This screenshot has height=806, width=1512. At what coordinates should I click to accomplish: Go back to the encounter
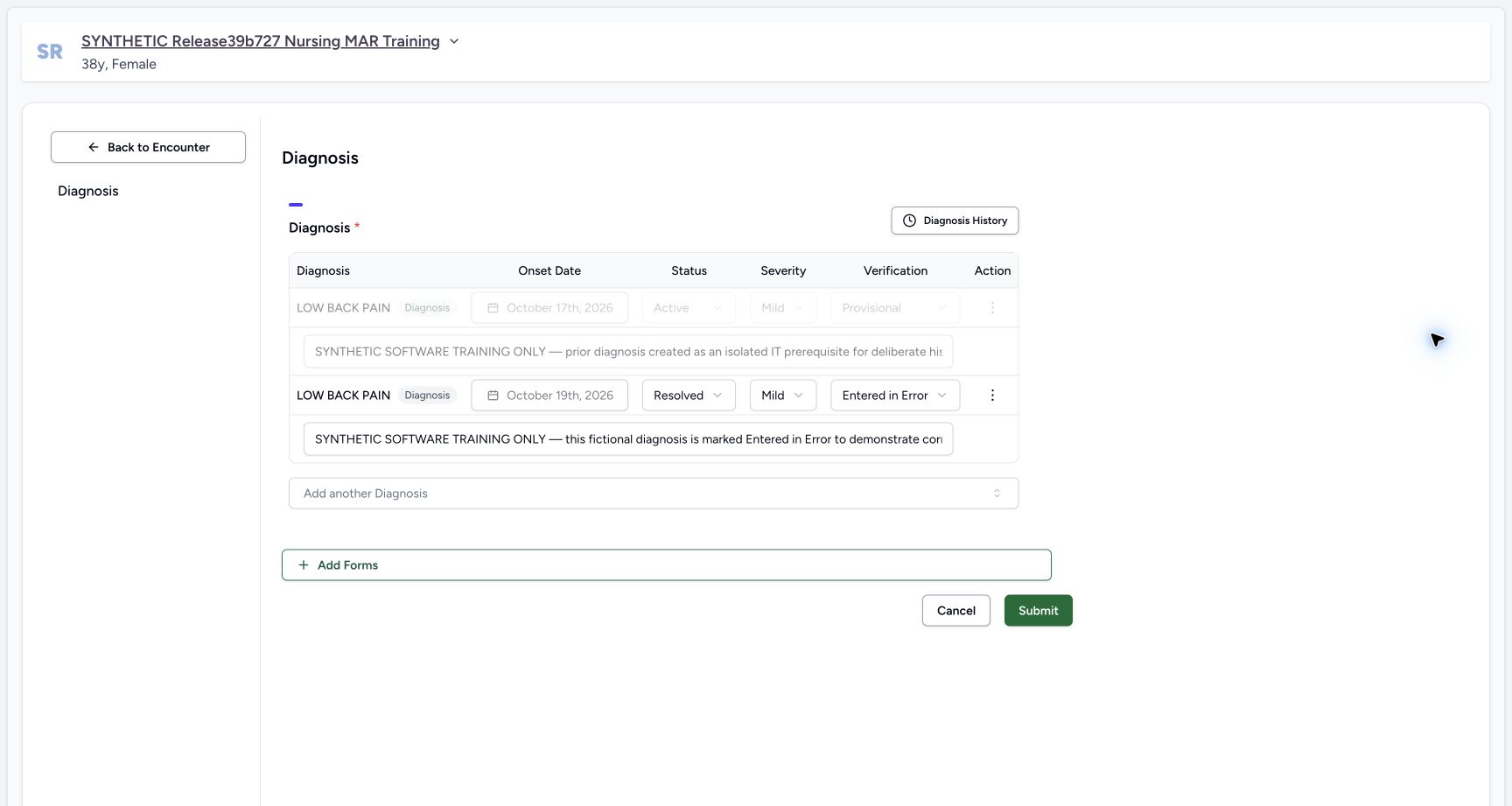[148, 147]
